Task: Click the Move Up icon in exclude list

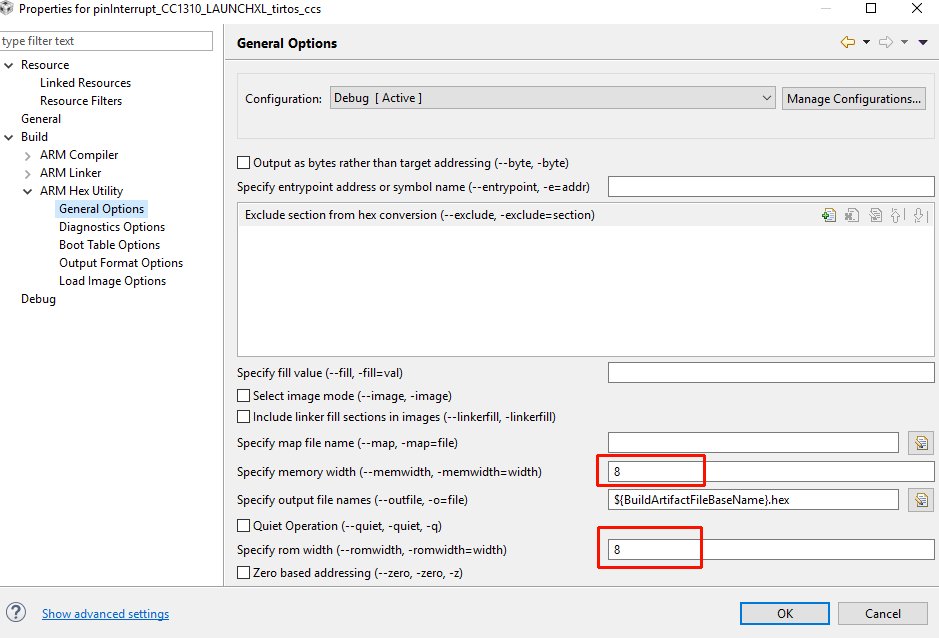Action: click(897, 215)
